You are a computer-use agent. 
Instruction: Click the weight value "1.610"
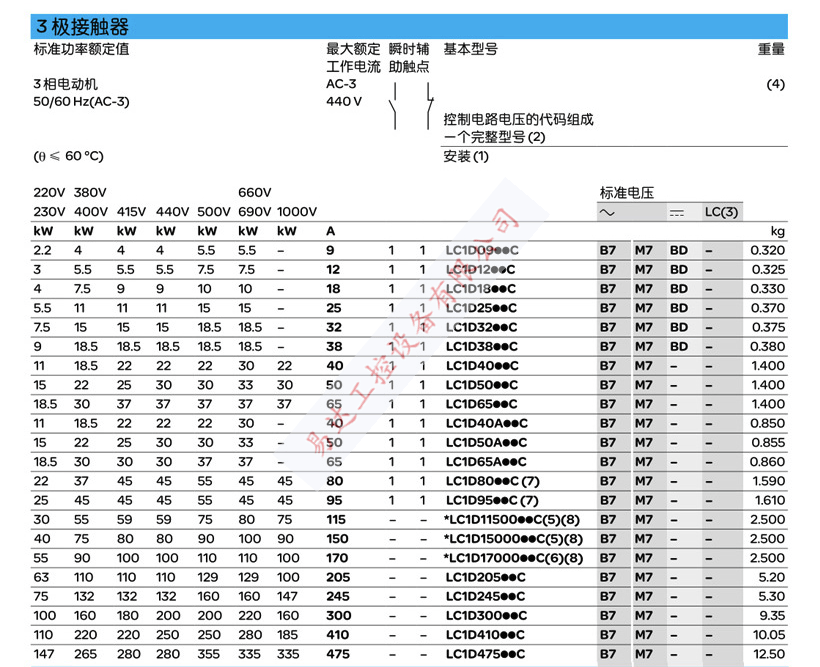pyautogui.click(x=770, y=501)
